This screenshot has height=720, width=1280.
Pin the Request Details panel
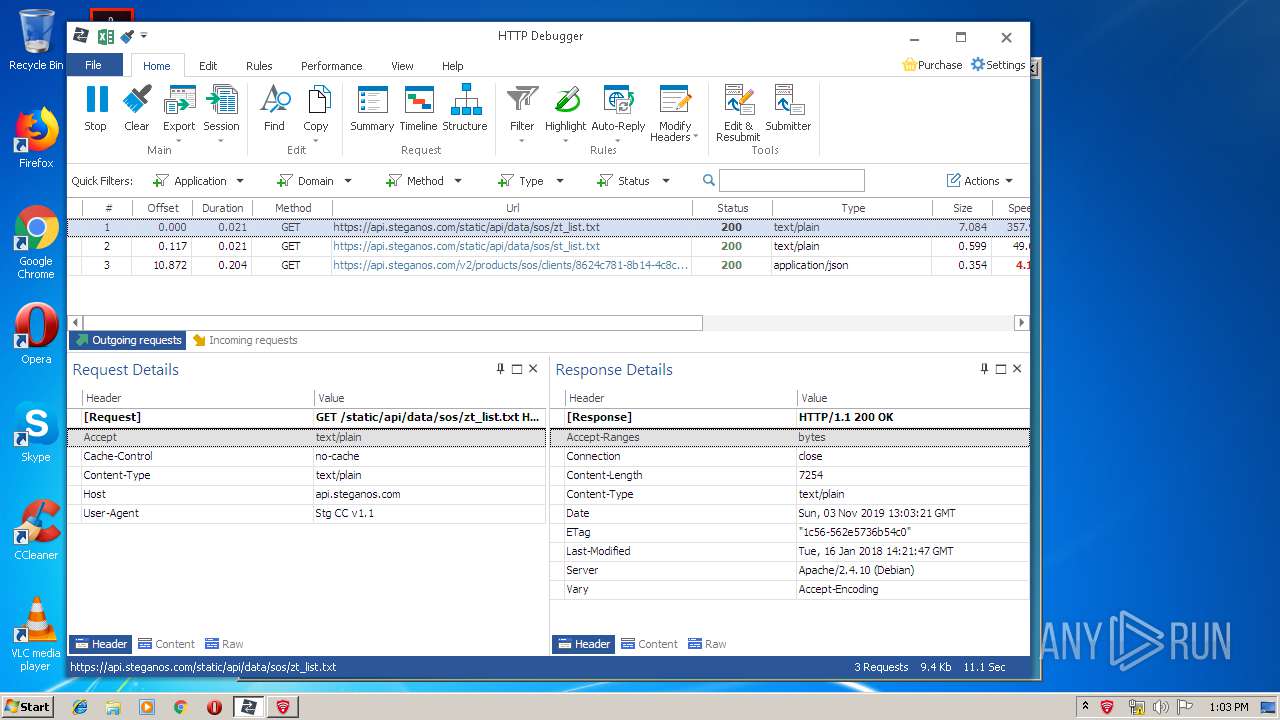tap(500, 369)
